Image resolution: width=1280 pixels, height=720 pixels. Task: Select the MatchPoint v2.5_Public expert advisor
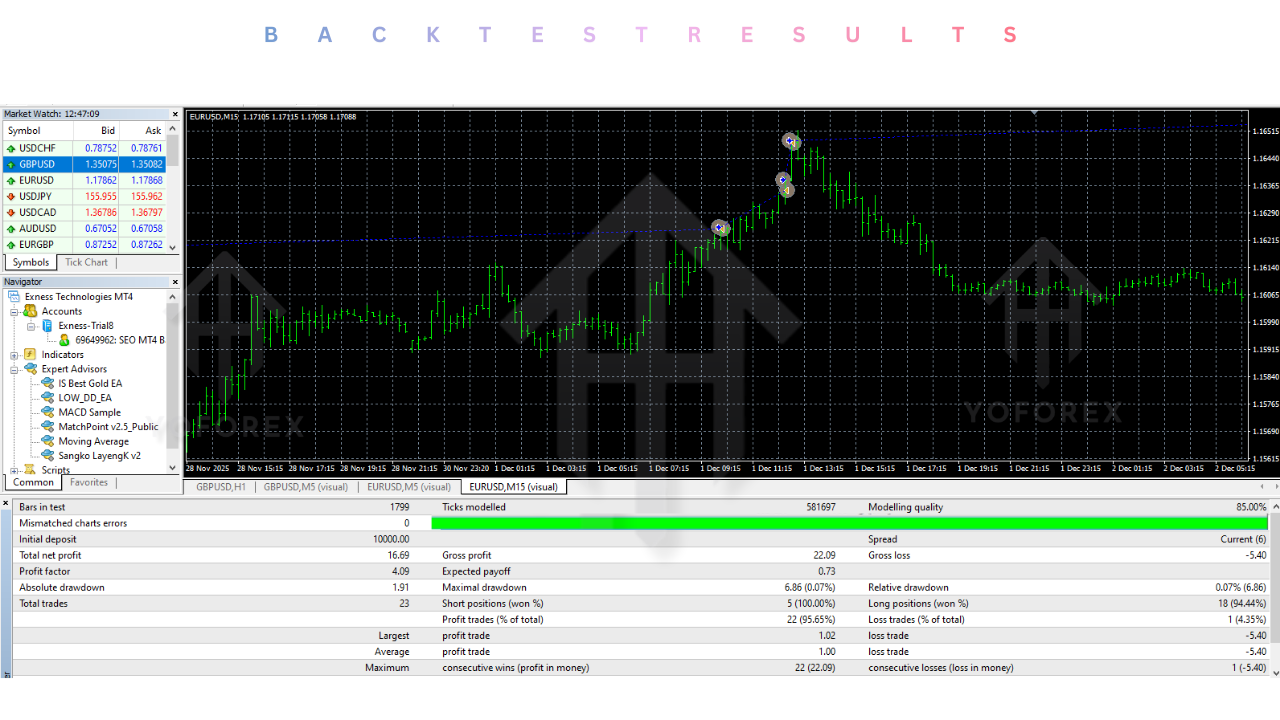(108, 427)
